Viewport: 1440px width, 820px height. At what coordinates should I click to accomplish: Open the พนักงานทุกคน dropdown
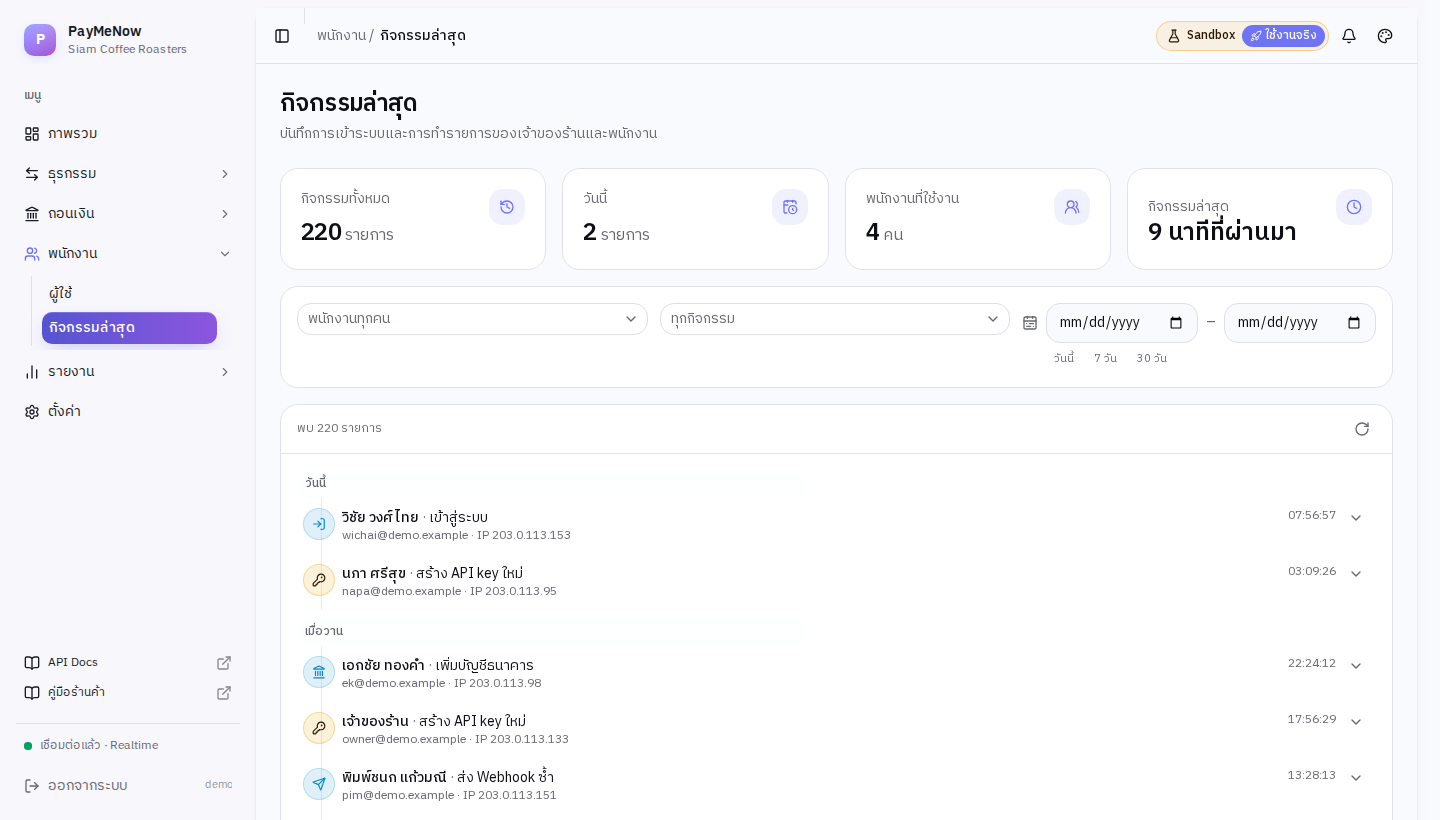[472, 319]
